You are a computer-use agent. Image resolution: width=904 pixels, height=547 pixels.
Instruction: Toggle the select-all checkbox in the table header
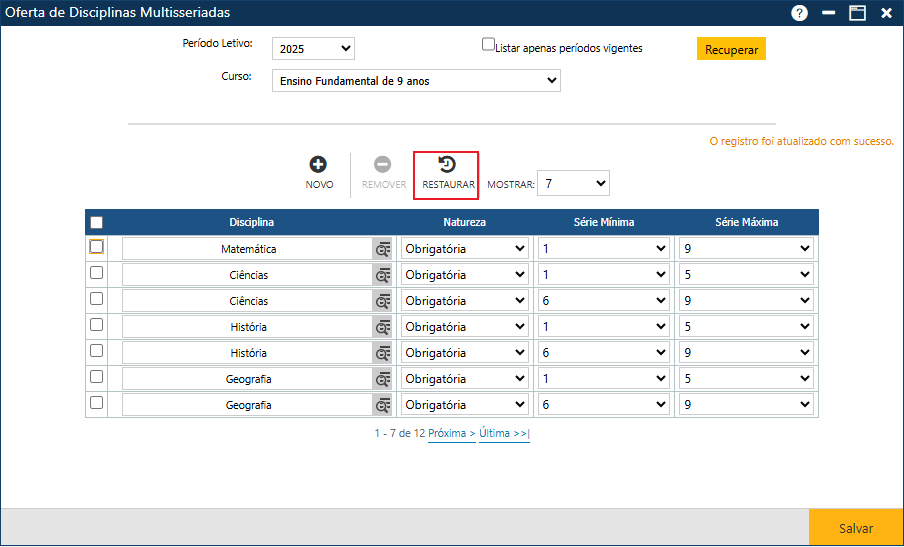coord(97,222)
